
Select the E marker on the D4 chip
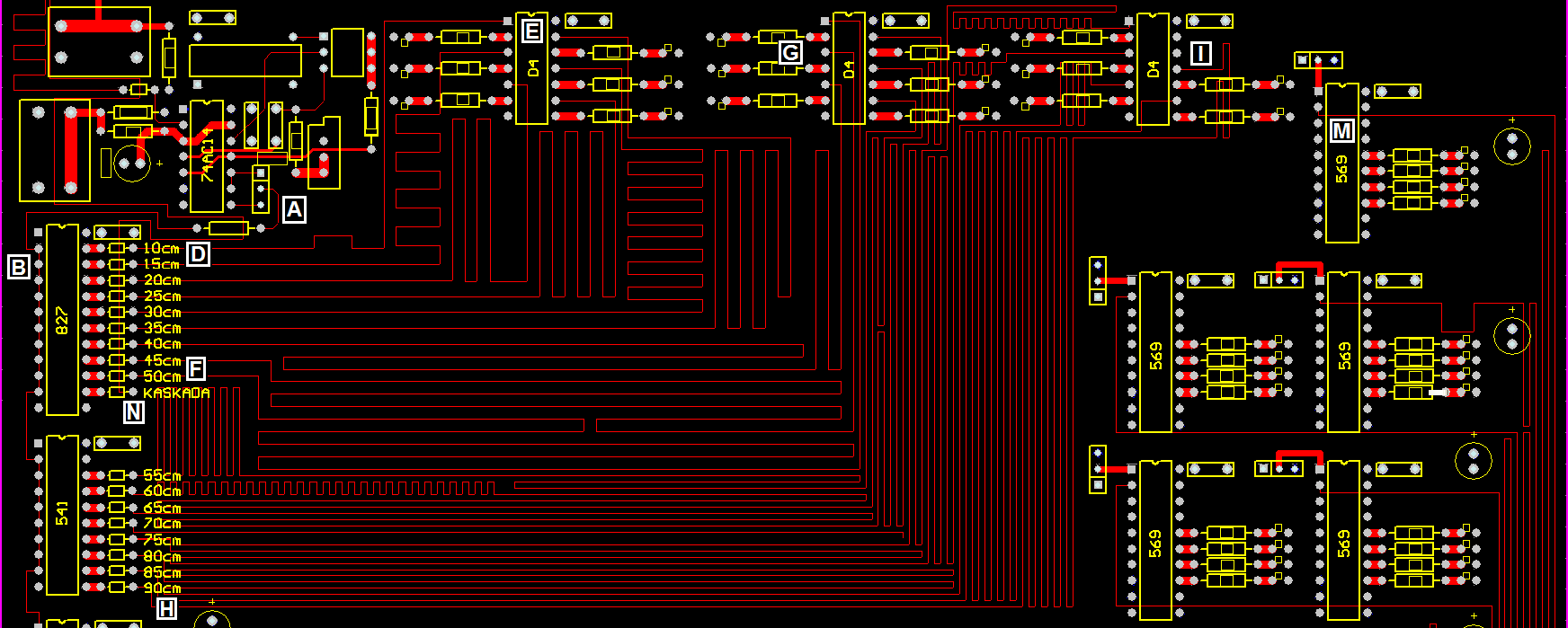pos(531,32)
